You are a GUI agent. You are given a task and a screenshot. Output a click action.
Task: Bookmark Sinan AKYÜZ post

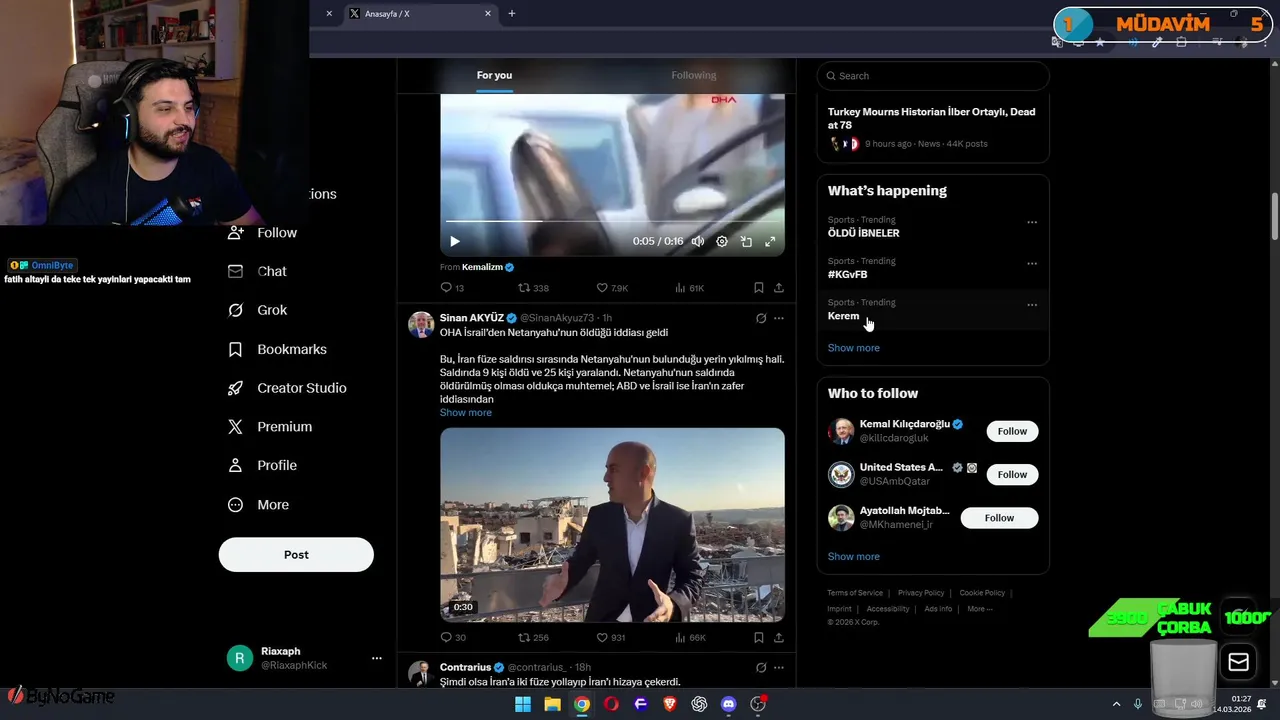pos(759,637)
